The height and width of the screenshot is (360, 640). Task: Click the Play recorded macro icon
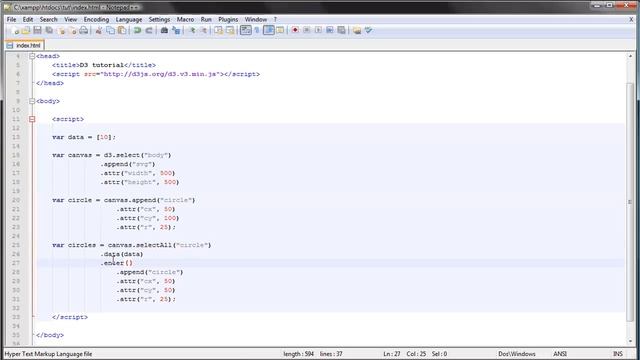point(318,31)
